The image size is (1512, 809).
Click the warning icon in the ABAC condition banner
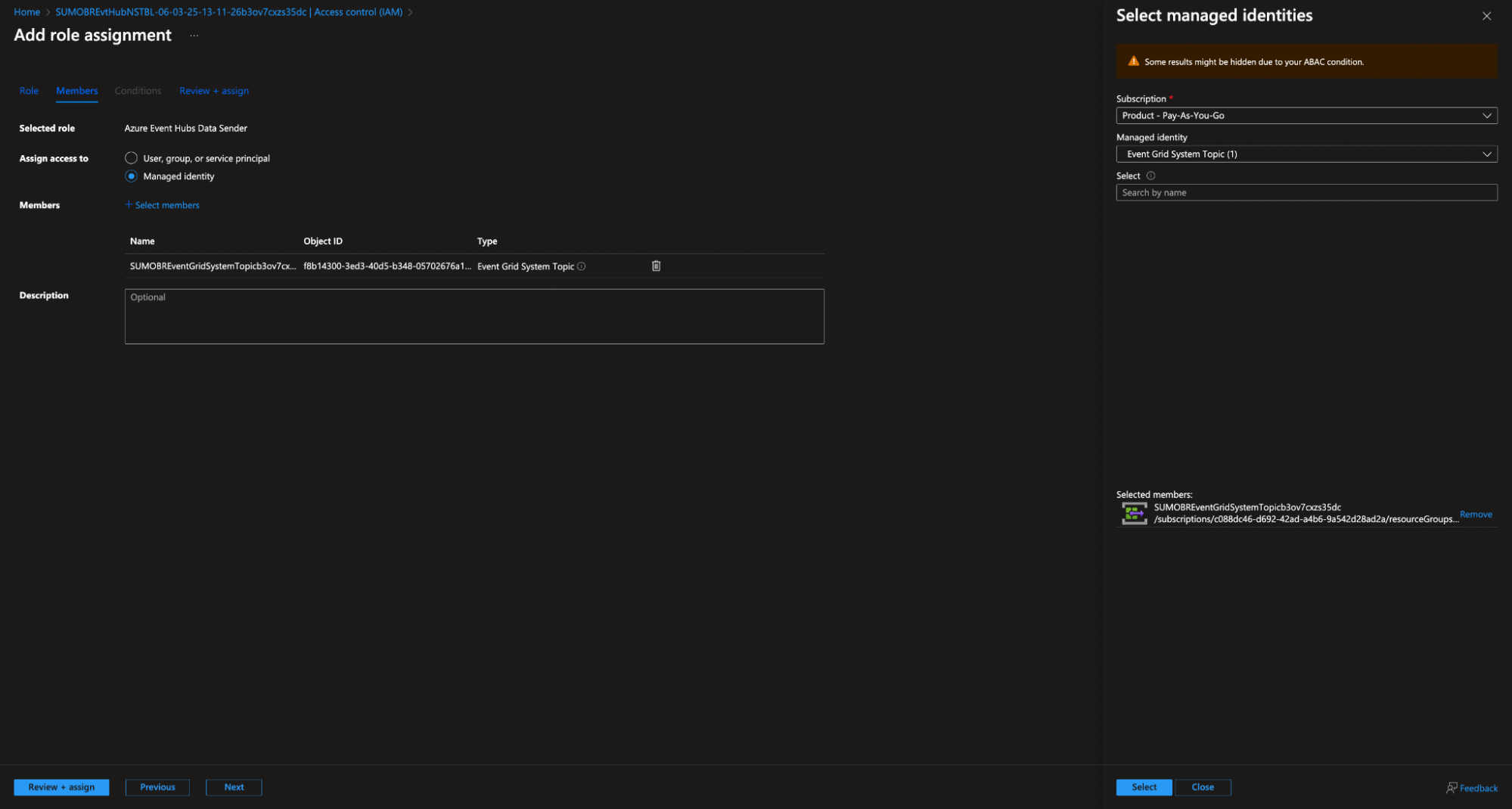pyautogui.click(x=1133, y=61)
